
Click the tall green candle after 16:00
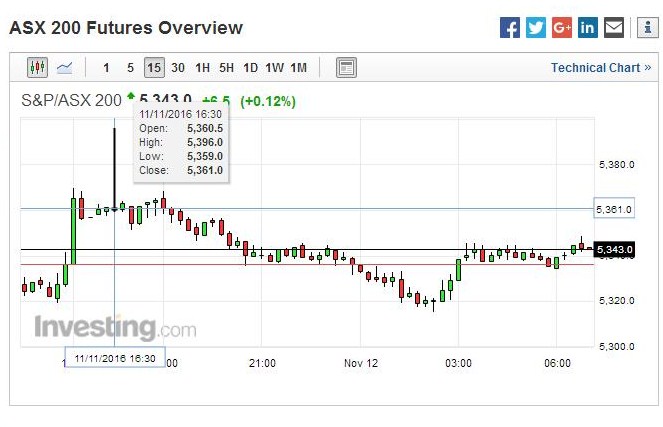coord(74,231)
